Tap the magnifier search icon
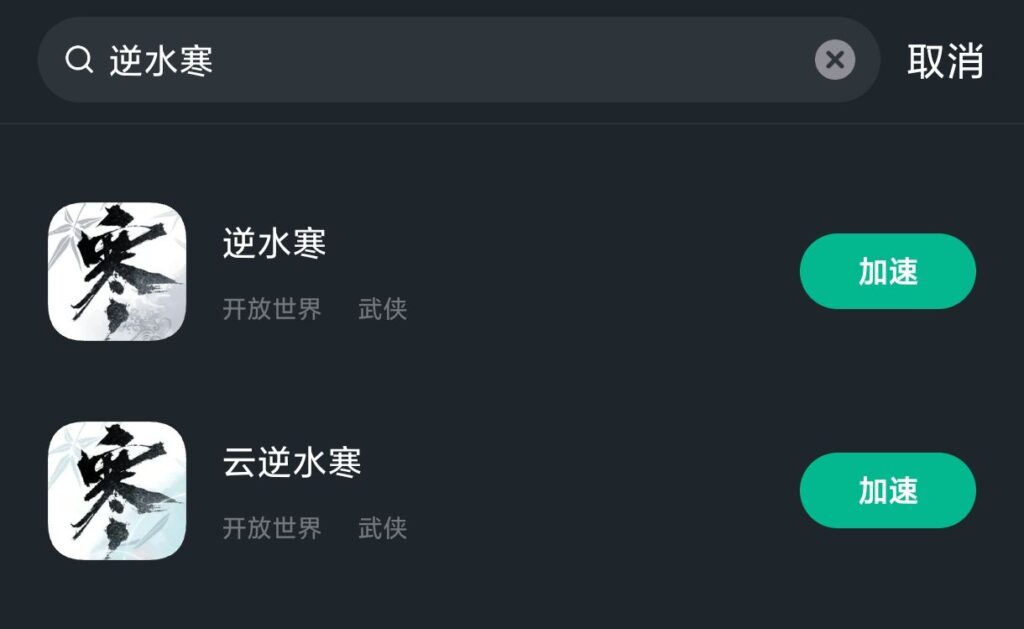This screenshot has width=1024, height=629. 79,60
